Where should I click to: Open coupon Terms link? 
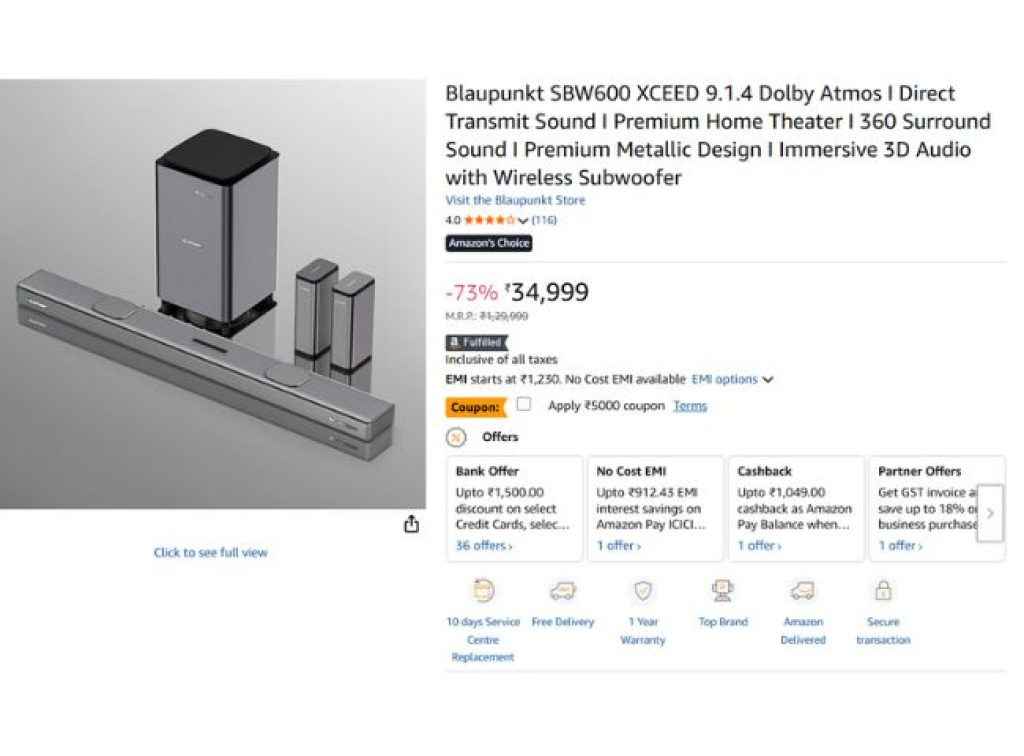(x=690, y=406)
